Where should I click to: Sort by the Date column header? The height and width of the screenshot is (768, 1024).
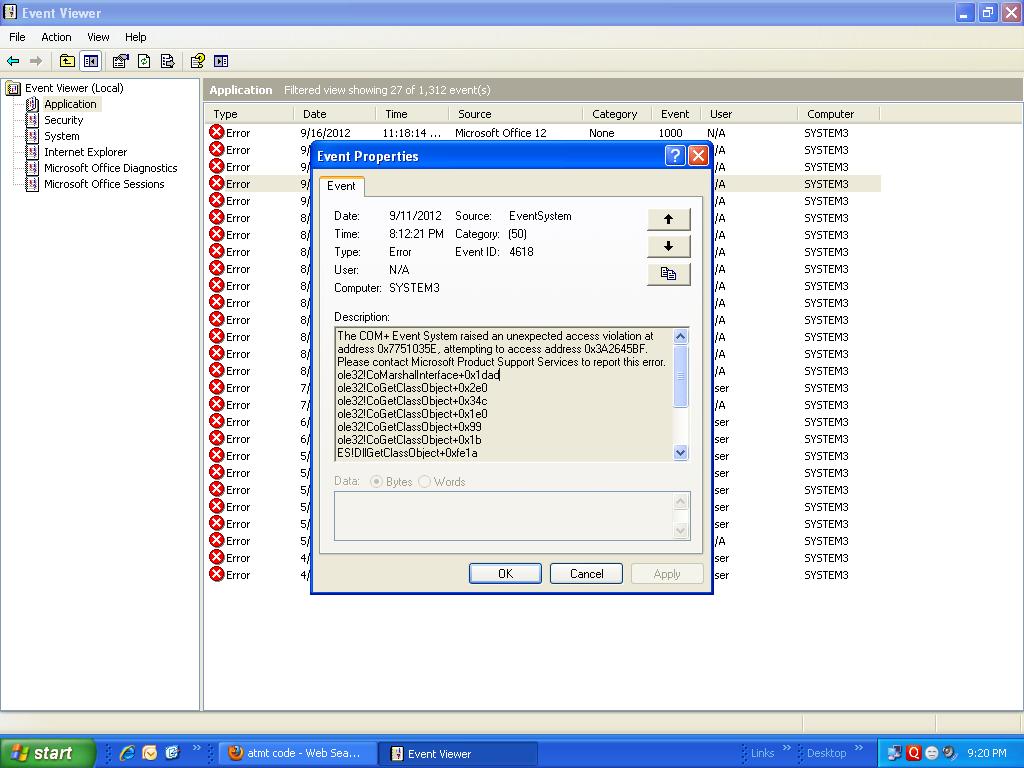point(334,114)
